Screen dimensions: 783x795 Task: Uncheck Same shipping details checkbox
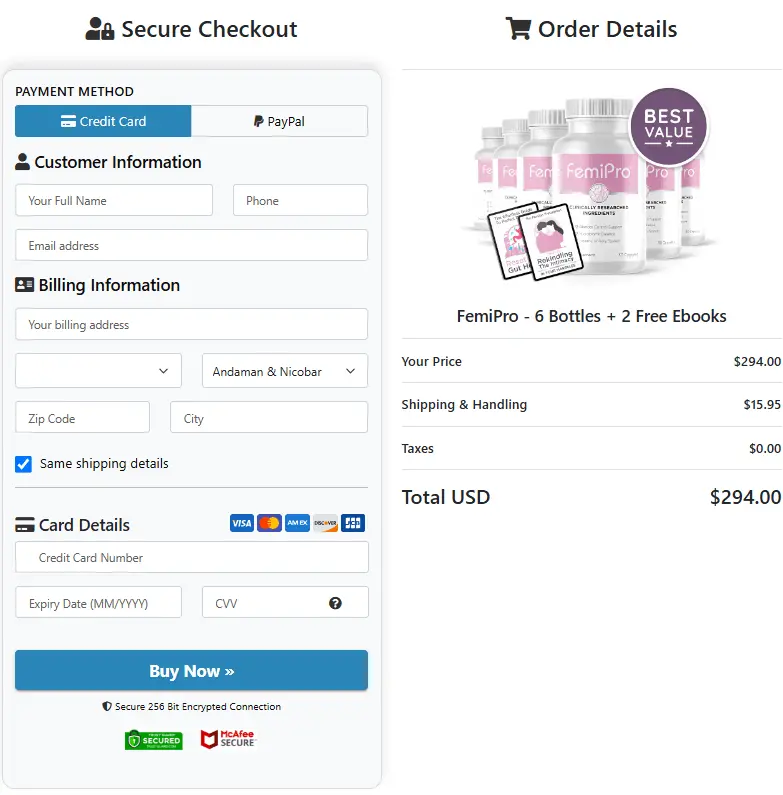click(x=24, y=464)
